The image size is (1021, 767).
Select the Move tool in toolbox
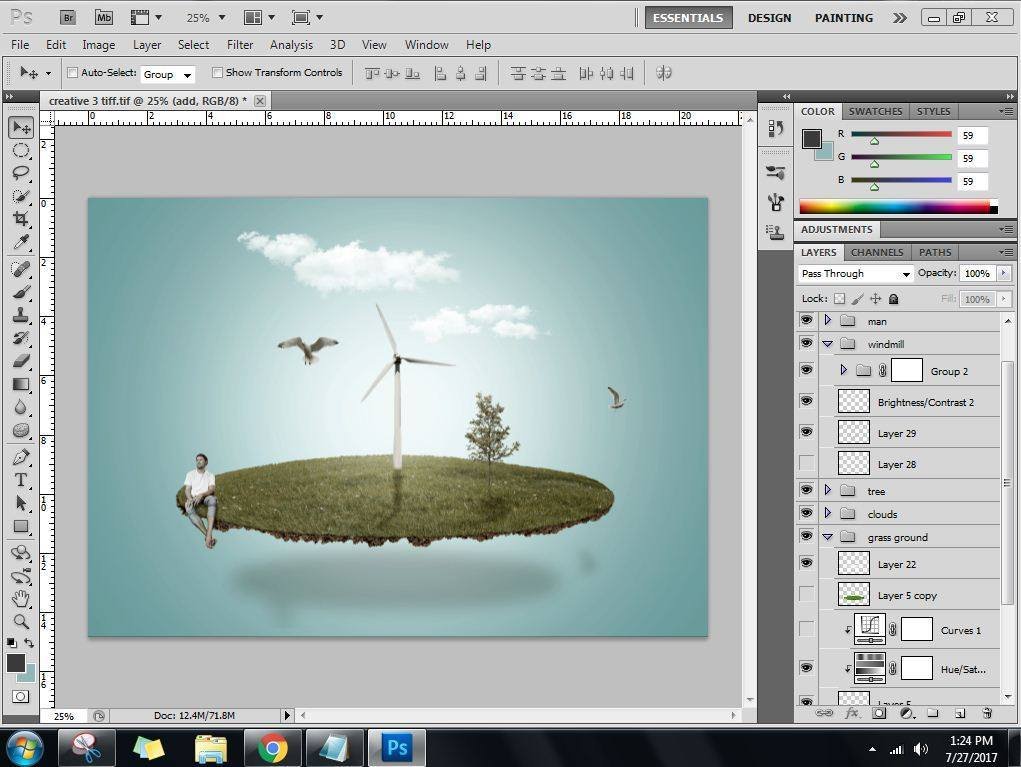click(21, 128)
